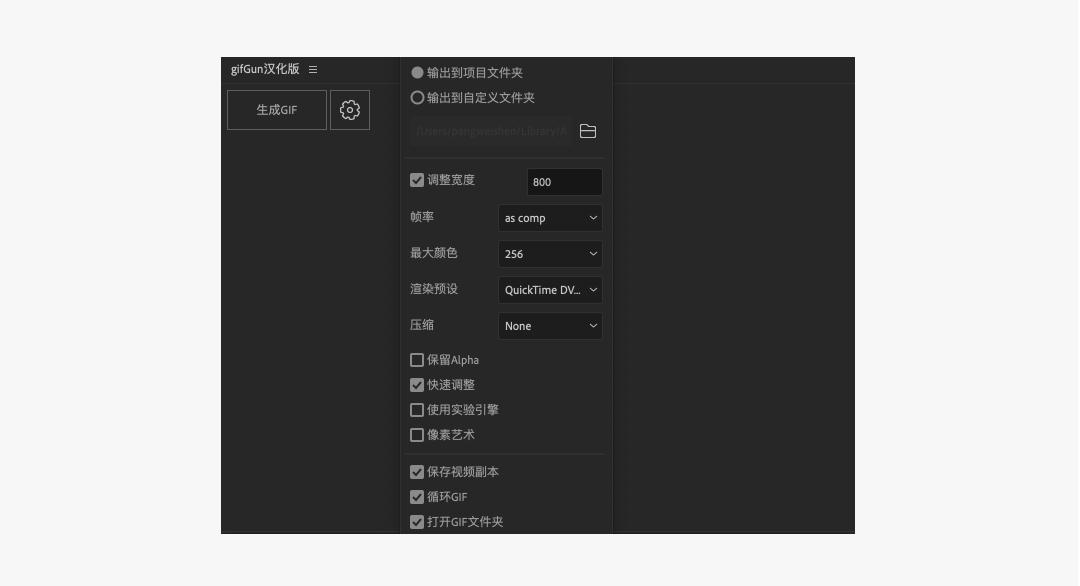1080x586 pixels.
Task: Enable the 保留Alpha checkbox
Action: [416, 360]
